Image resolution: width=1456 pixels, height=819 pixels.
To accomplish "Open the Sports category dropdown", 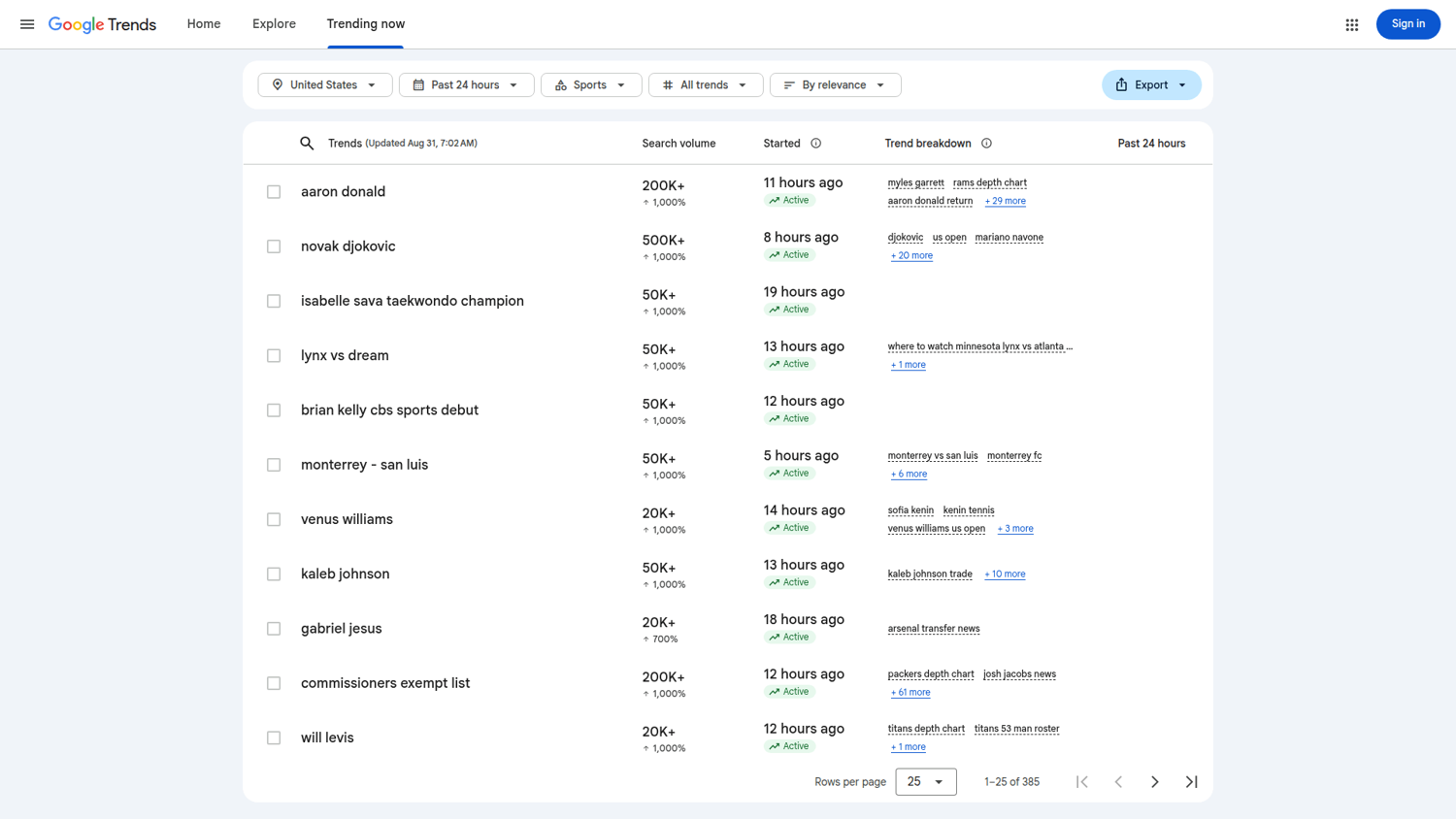I will [x=591, y=85].
